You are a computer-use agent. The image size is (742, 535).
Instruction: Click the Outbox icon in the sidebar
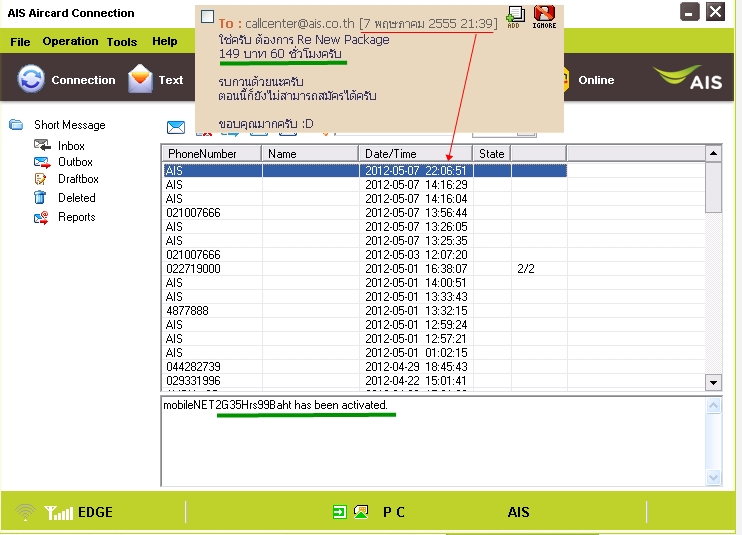[42, 162]
